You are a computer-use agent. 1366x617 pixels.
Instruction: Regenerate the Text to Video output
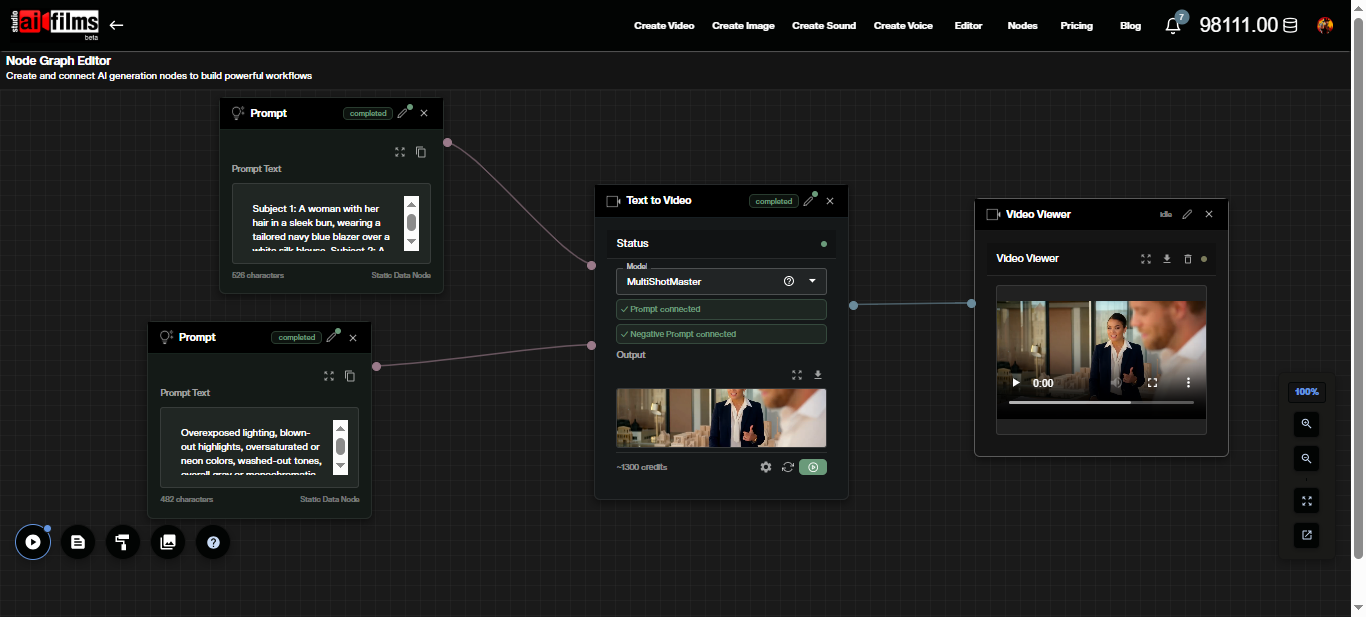click(x=788, y=467)
